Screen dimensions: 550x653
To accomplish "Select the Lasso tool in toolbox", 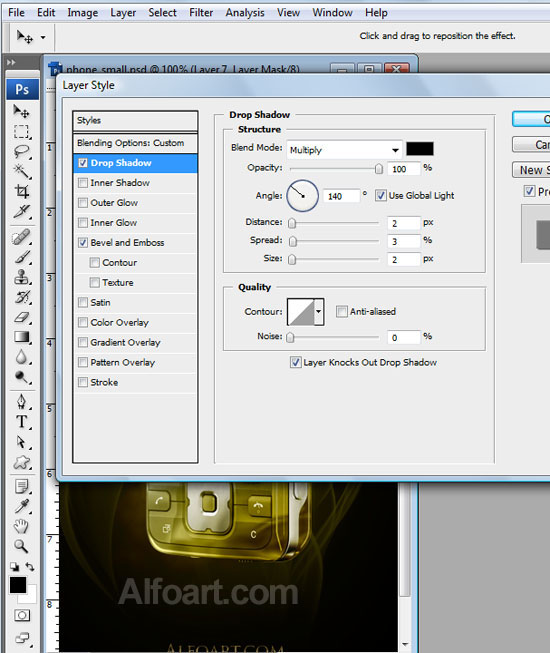I will pyautogui.click(x=22, y=151).
